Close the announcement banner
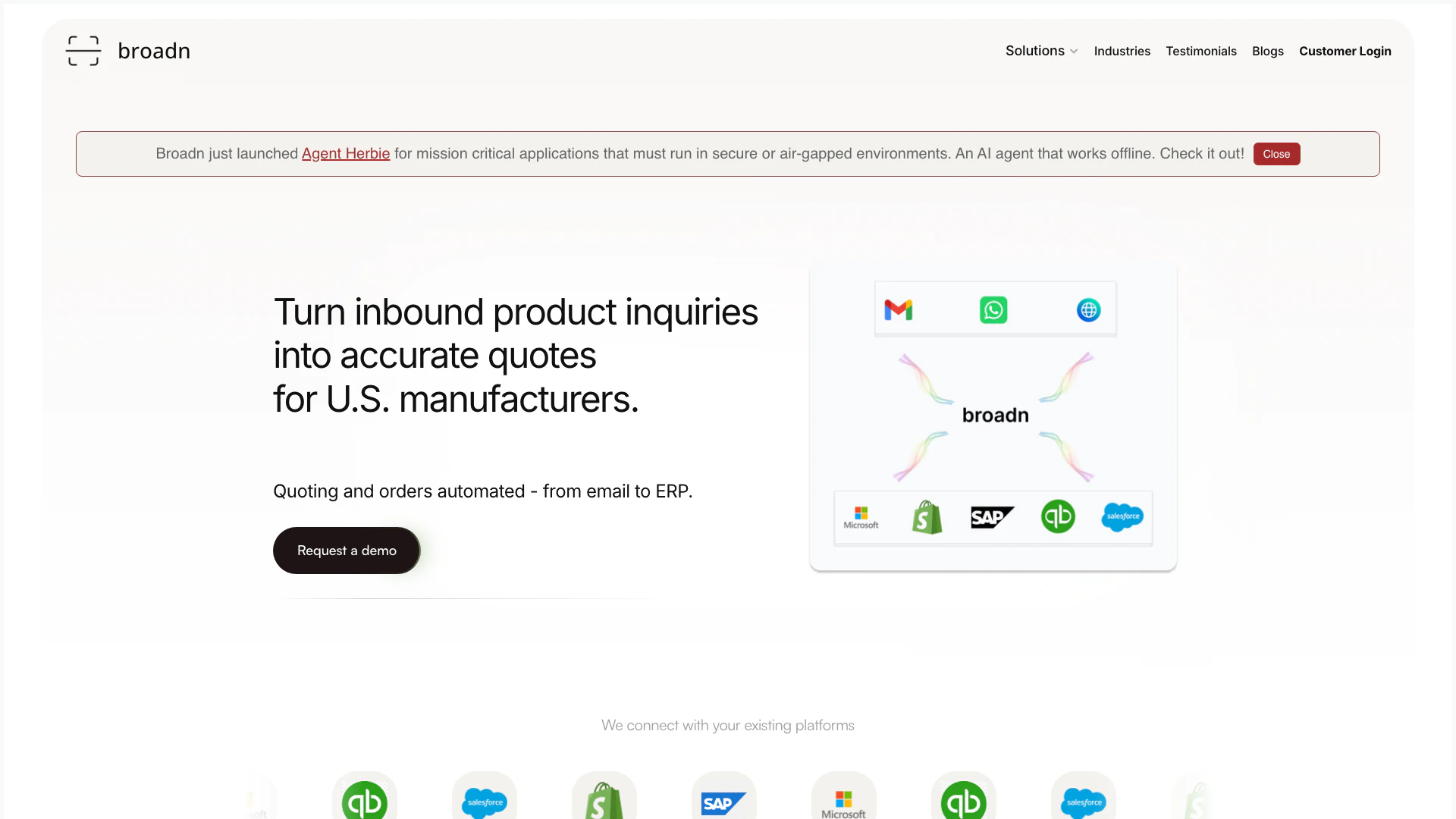 [1276, 154]
